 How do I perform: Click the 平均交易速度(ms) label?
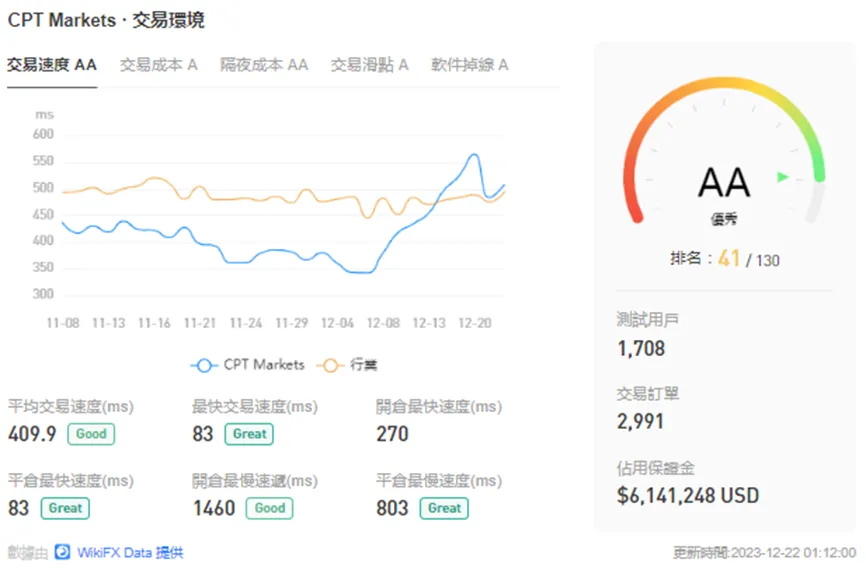71,407
